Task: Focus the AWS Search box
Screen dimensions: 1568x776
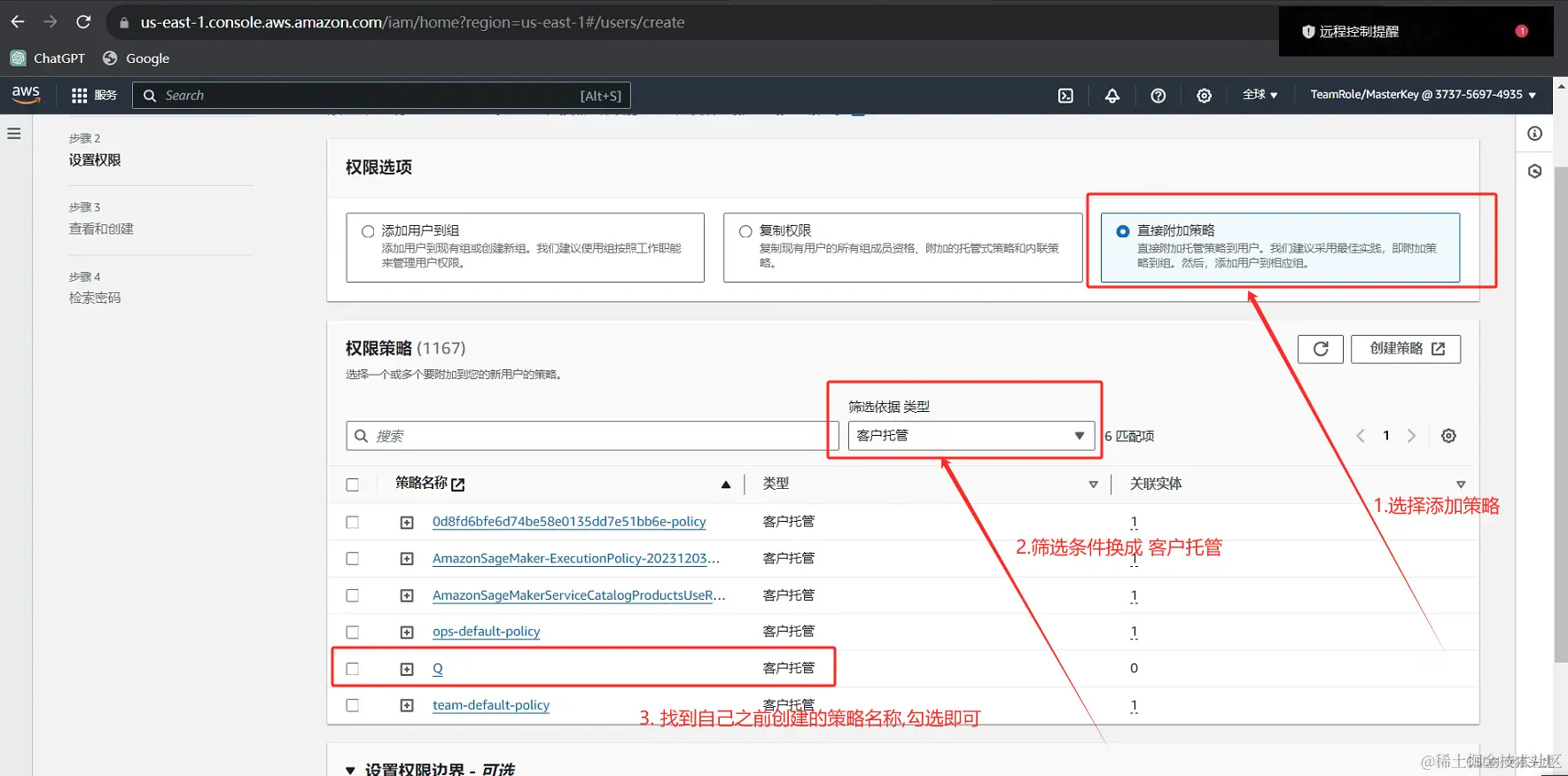Action: click(x=381, y=96)
